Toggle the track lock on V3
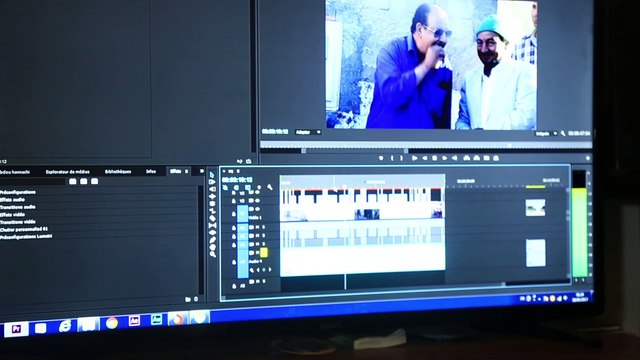Image resolution: width=640 pixels, height=360 pixels. [x=234, y=192]
